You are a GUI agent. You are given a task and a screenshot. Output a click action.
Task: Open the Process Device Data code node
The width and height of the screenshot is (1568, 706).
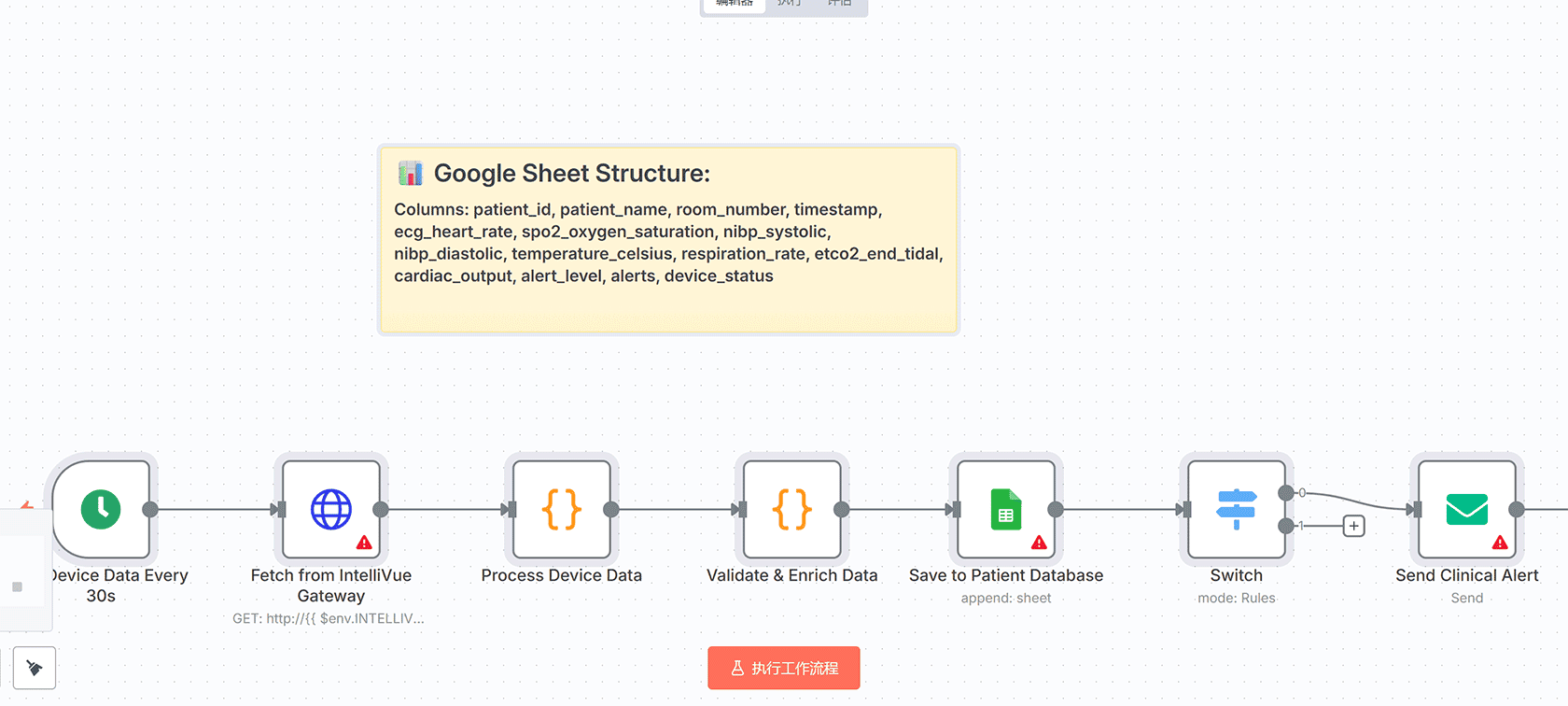tap(561, 509)
